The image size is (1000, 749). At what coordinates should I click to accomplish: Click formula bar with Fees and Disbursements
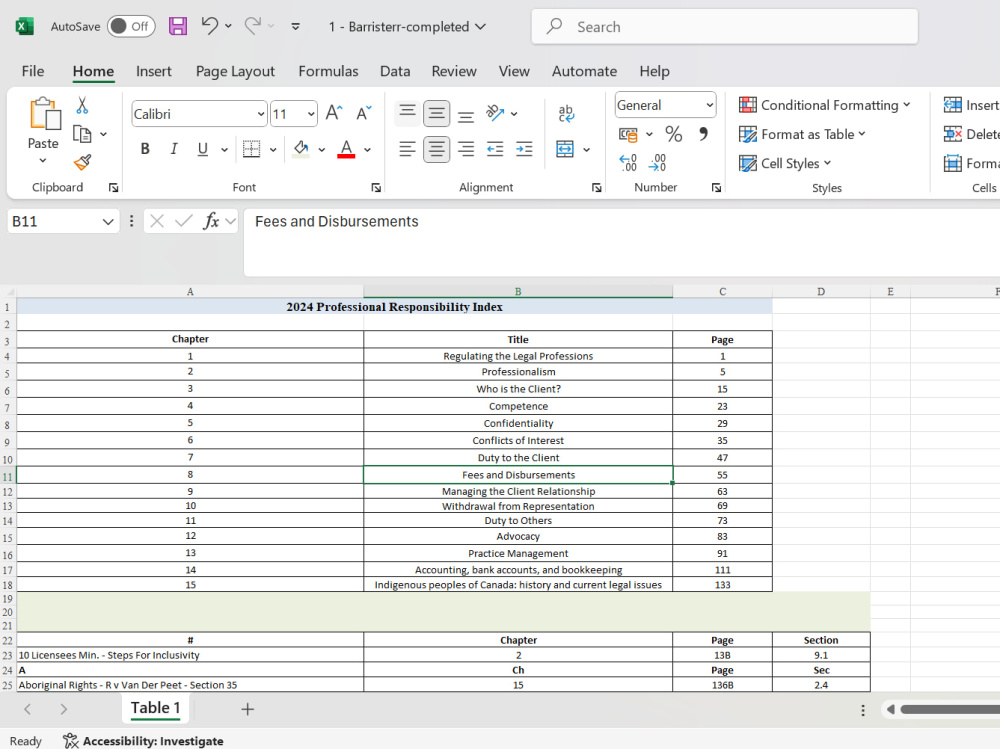pyautogui.click(x=622, y=242)
